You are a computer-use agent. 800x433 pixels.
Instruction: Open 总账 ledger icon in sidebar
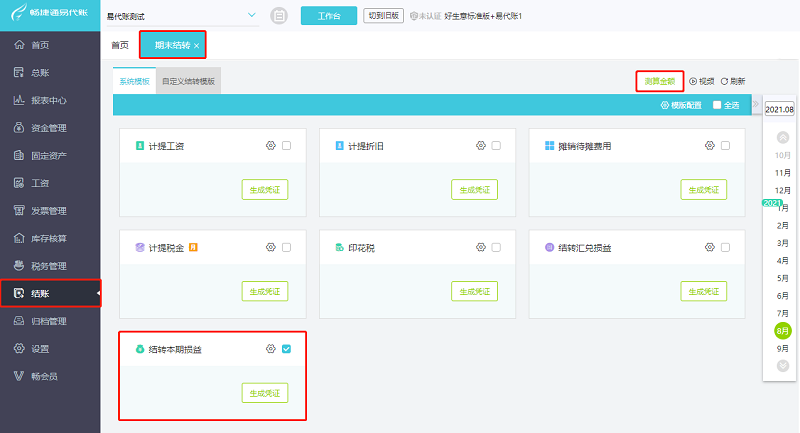(x=19, y=72)
